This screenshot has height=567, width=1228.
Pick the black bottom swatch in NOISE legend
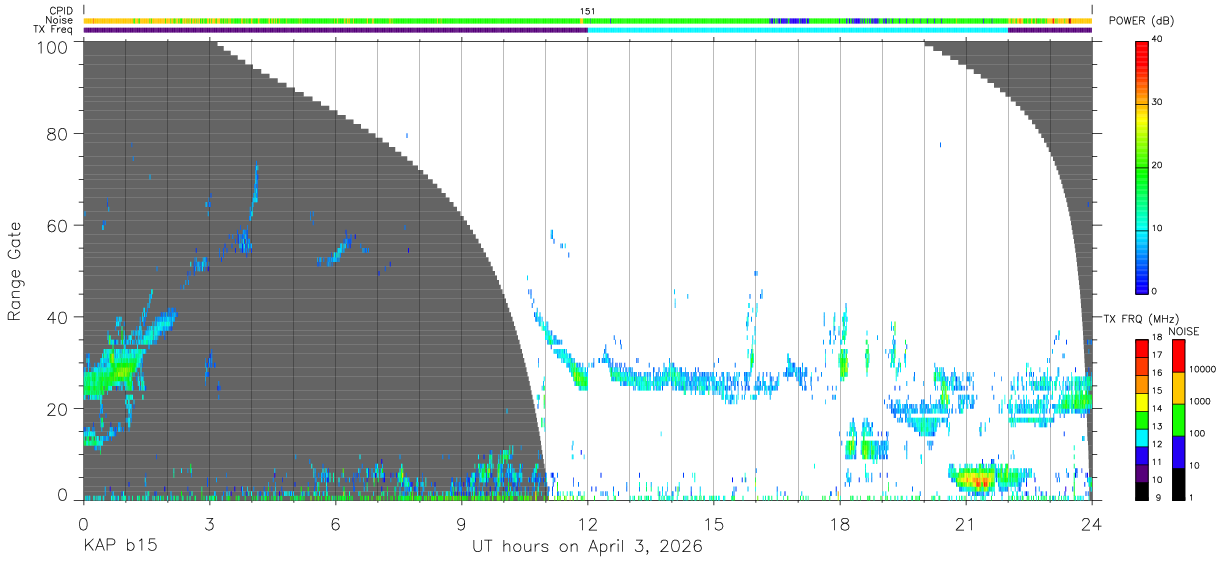pos(1179,482)
